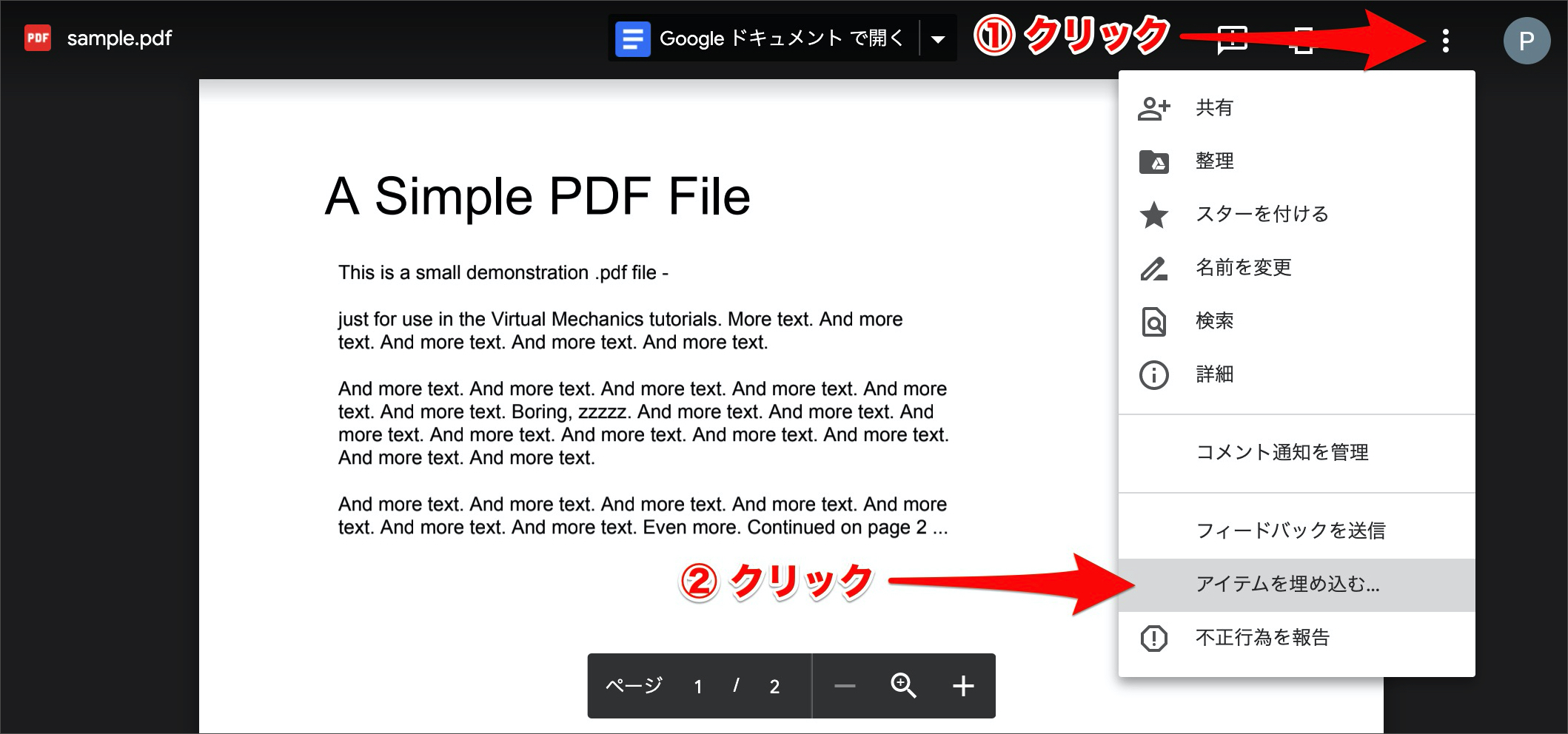The width and height of the screenshot is (1568, 734).
Task: Open with Google ドキュメント button
Action: click(763, 38)
